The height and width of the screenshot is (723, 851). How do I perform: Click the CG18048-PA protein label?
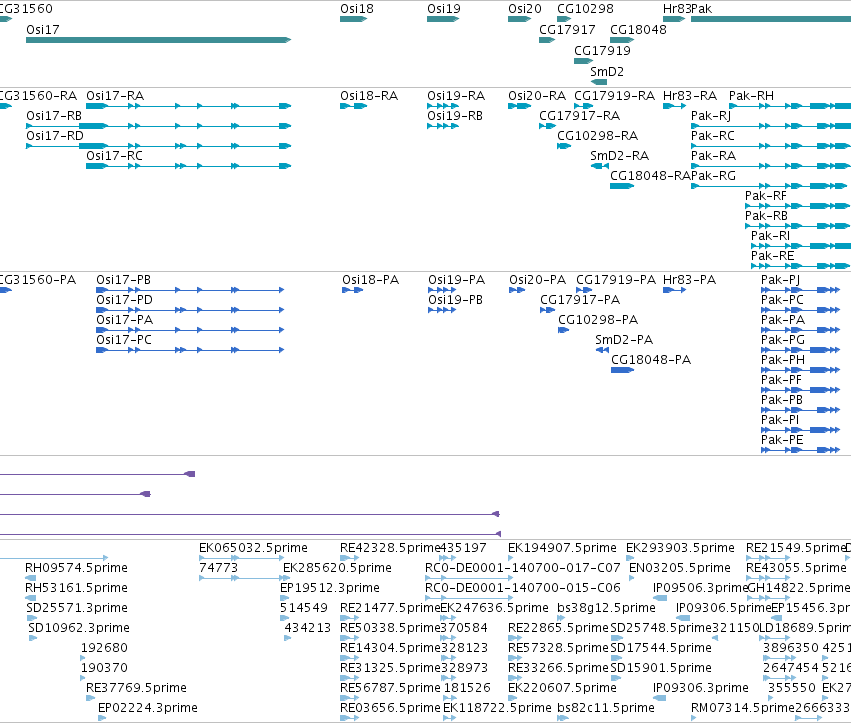tap(651, 360)
